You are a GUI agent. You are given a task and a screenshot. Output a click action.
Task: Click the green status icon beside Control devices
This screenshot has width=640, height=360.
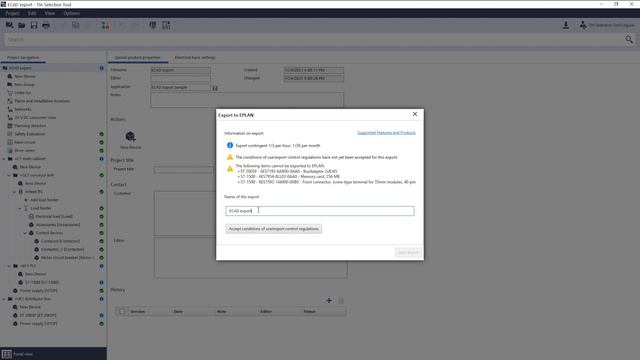click(x=101, y=233)
